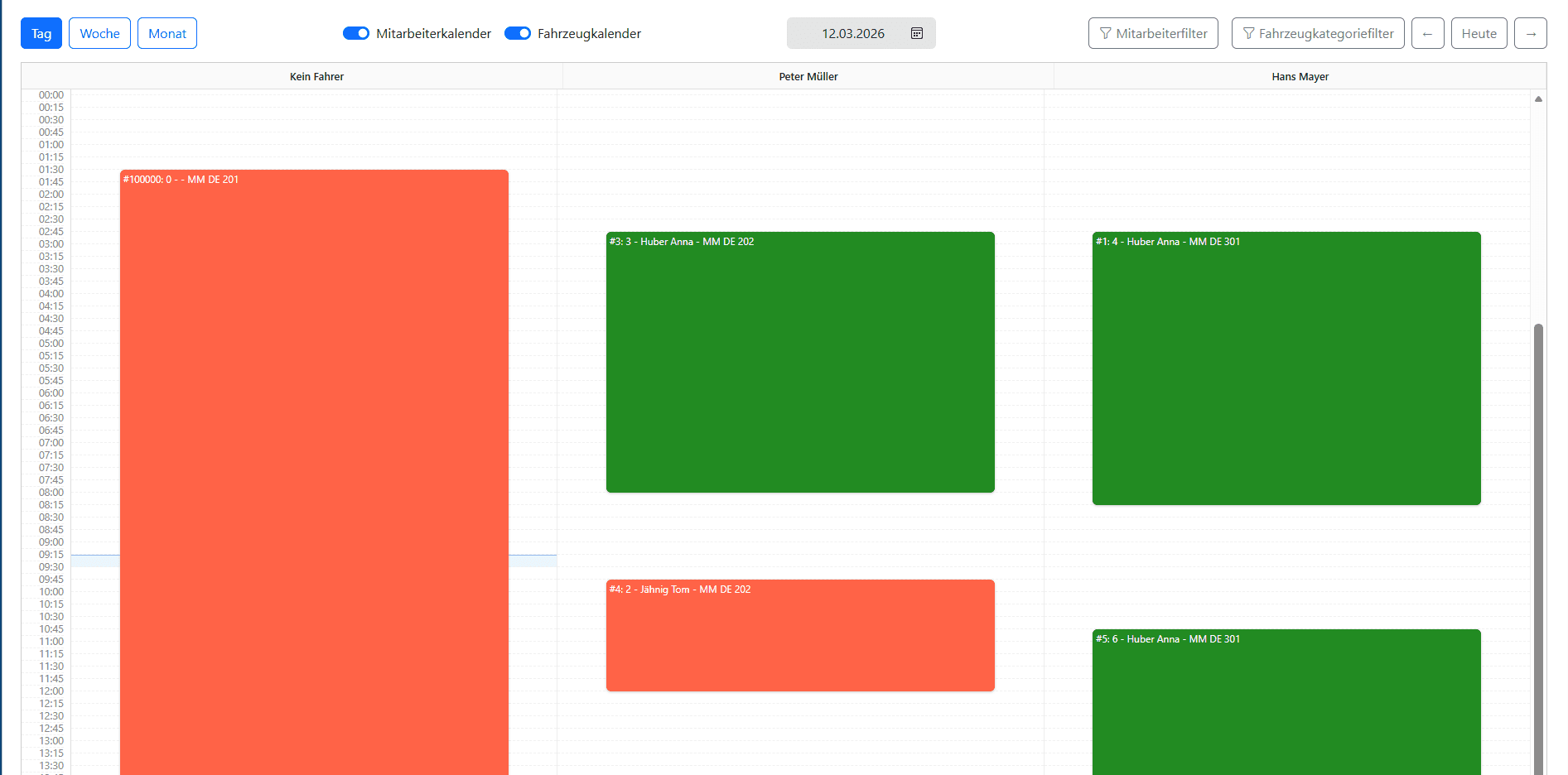Open the Fahrzeugkategoriefilter options
This screenshot has height=775, width=1568.
click(1318, 33)
